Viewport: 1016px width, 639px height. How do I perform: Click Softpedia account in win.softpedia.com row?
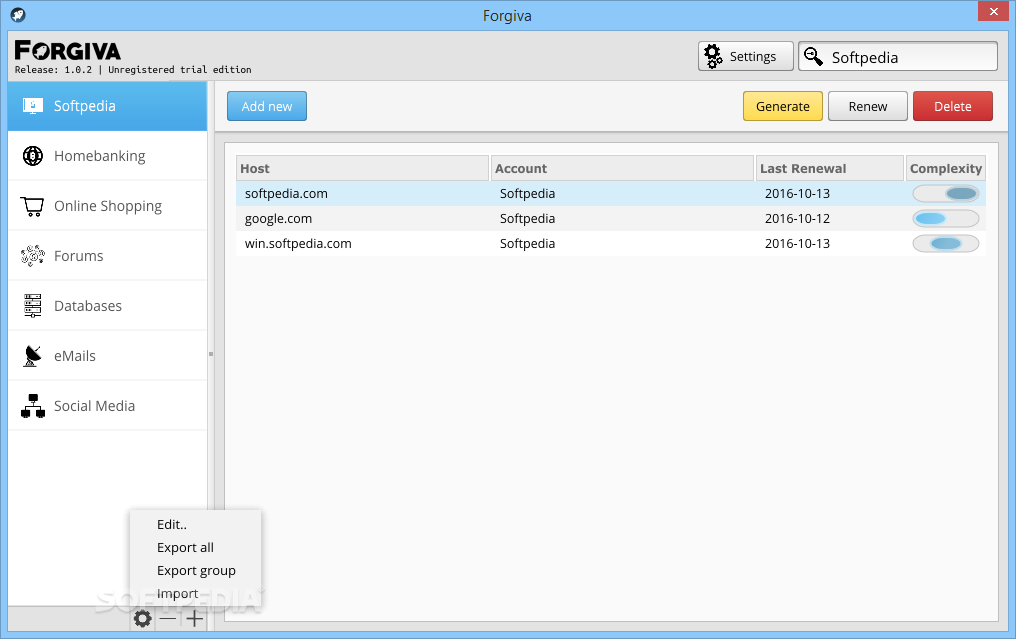click(527, 244)
